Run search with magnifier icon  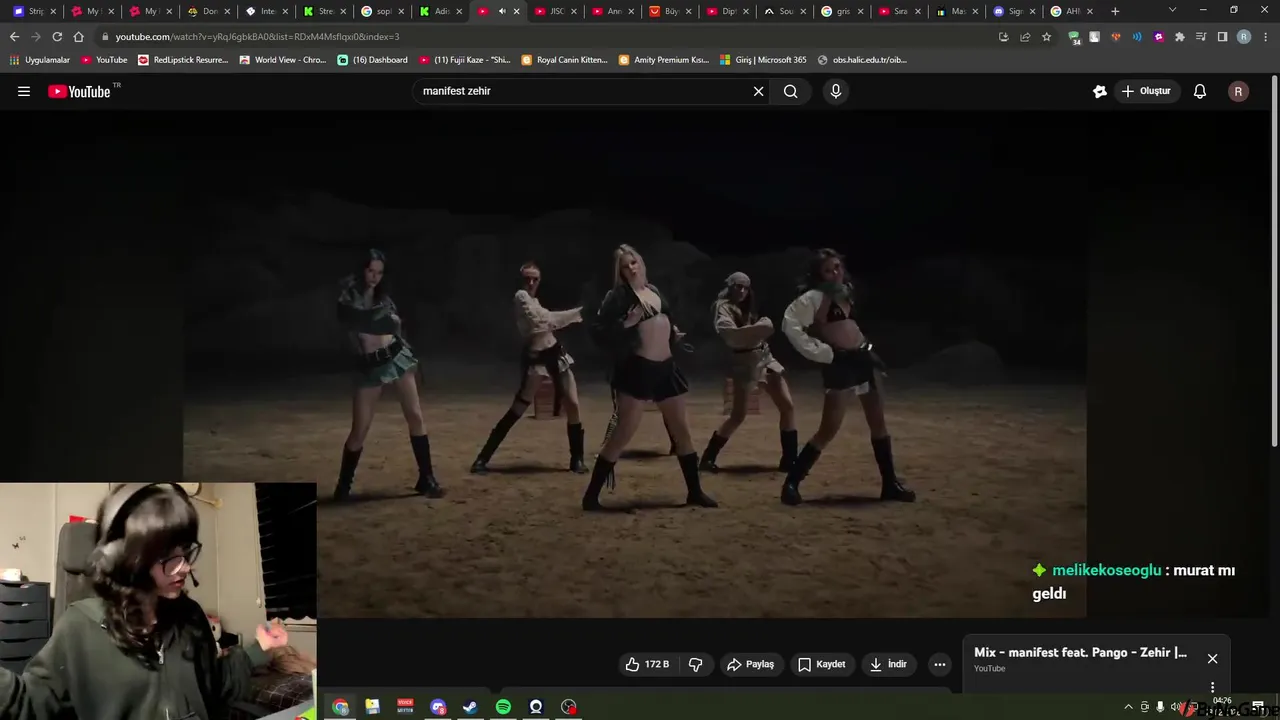(x=790, y=91)
